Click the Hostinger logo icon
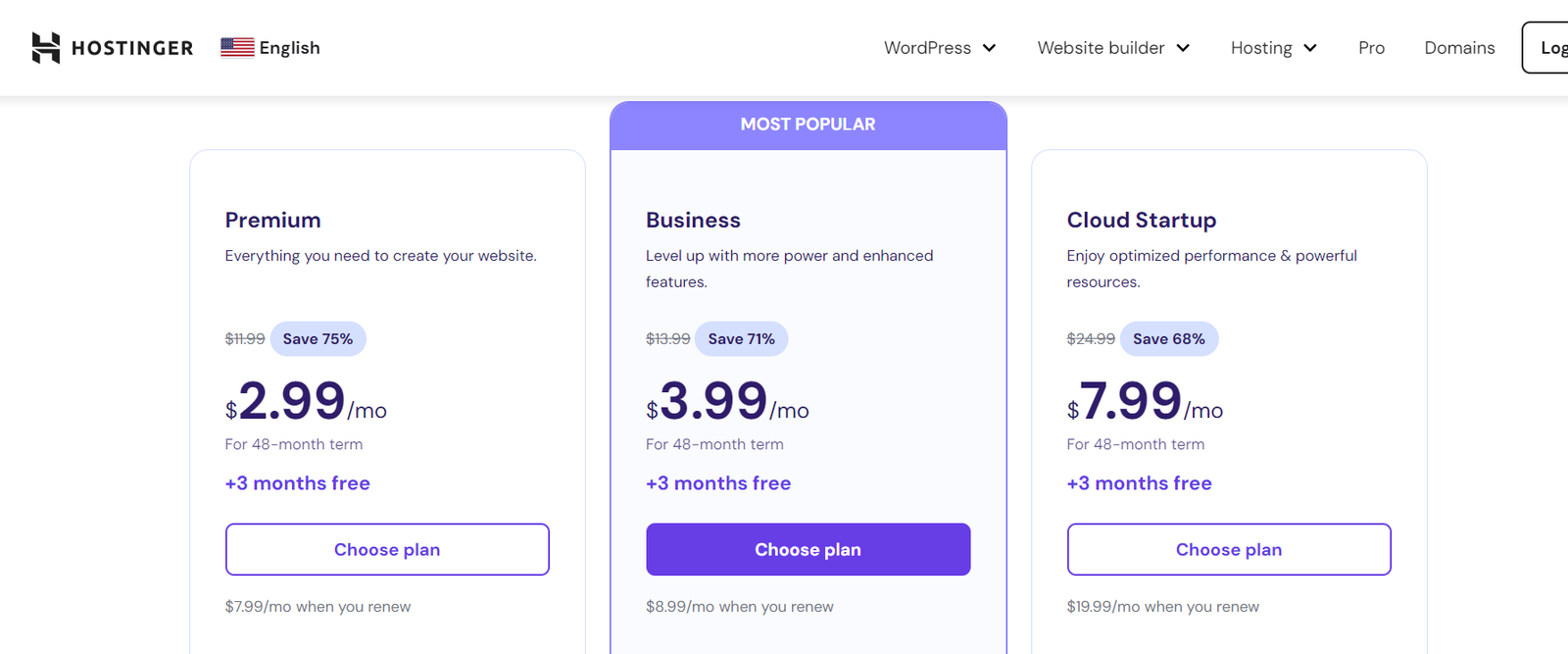The height and width of the screenshot is (654, 1568). [x=45, y=48]
